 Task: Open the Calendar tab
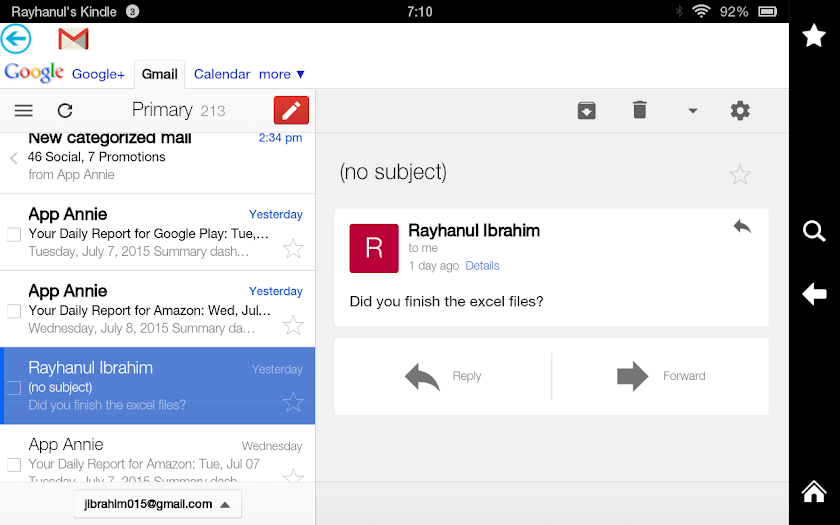click(x=222, y=74)
